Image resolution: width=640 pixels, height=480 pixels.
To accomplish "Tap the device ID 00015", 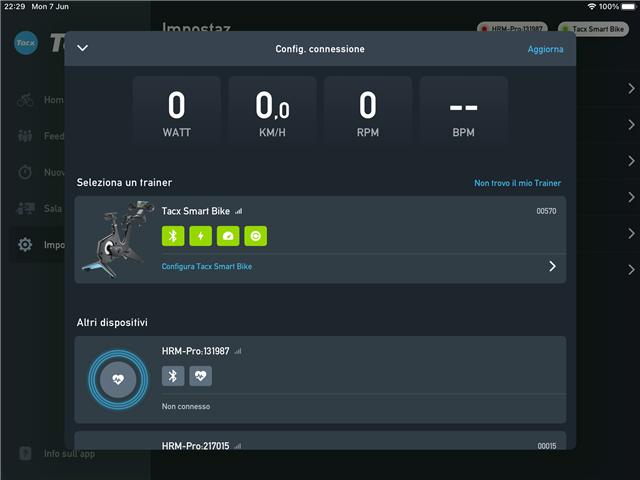I will coord(547,446).
